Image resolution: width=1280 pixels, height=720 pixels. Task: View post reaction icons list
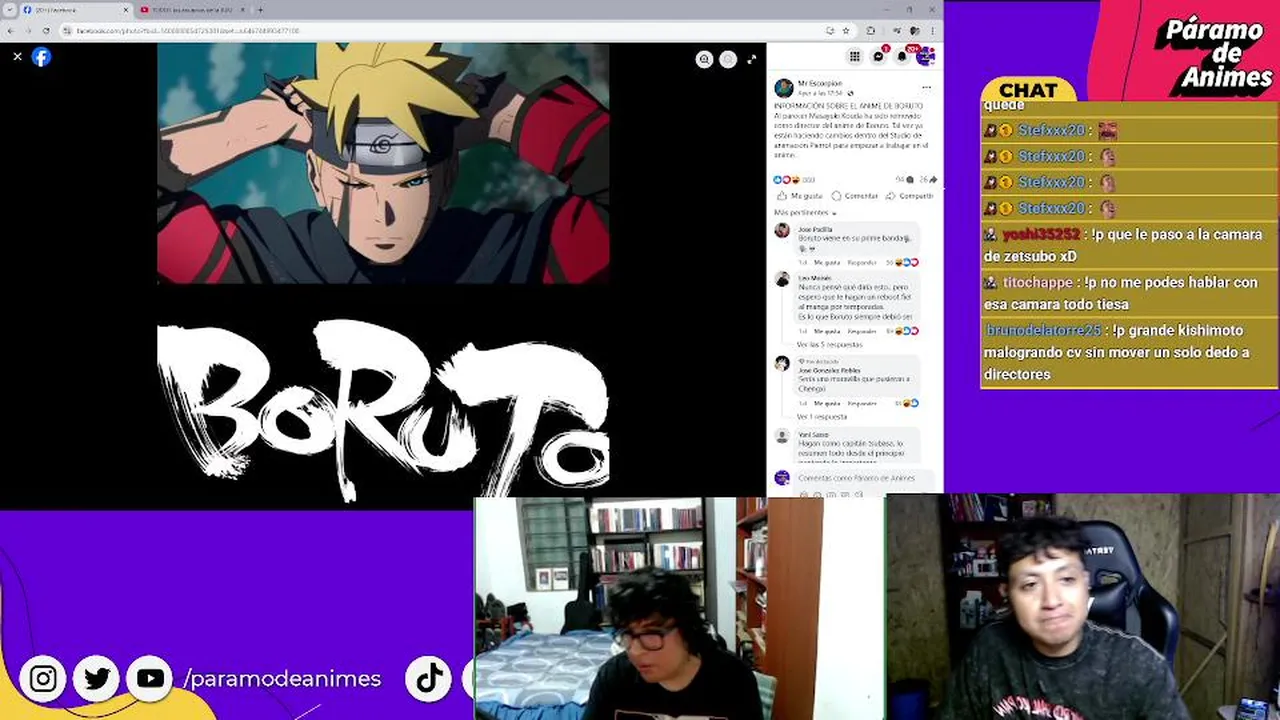pos(786,180)
